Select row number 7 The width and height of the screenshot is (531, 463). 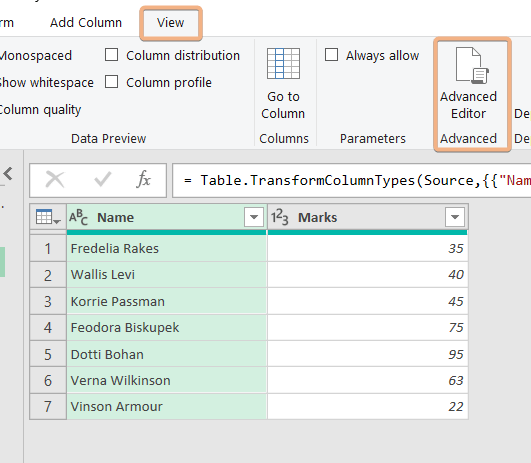(48, 406)
